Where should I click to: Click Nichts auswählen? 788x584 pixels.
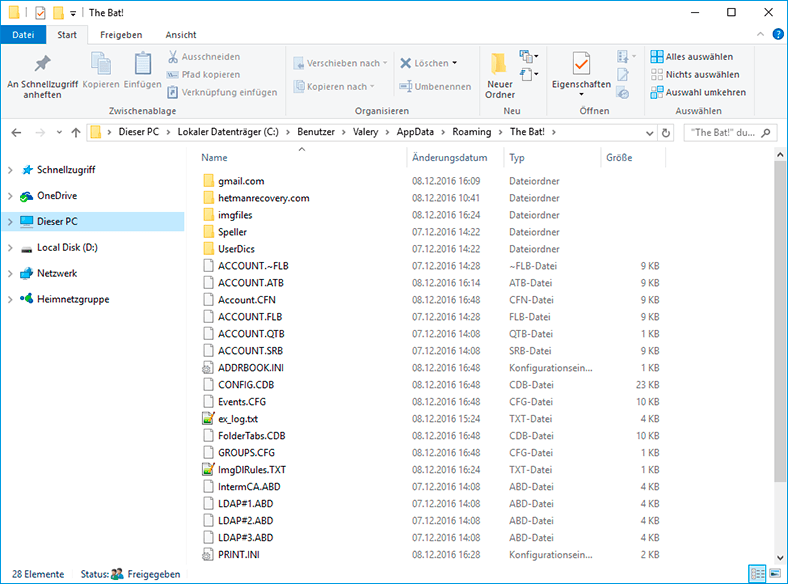tap(695, 74)
